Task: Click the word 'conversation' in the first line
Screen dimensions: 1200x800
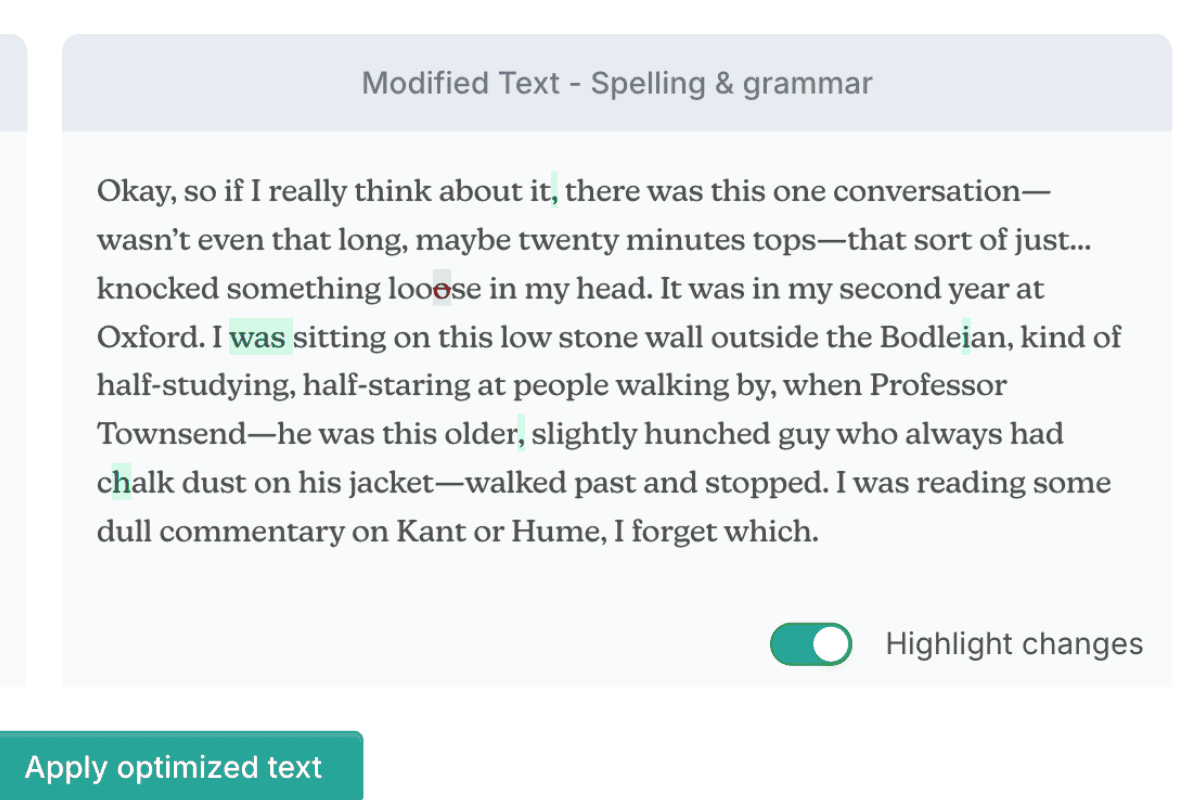Action: [929, 190]
